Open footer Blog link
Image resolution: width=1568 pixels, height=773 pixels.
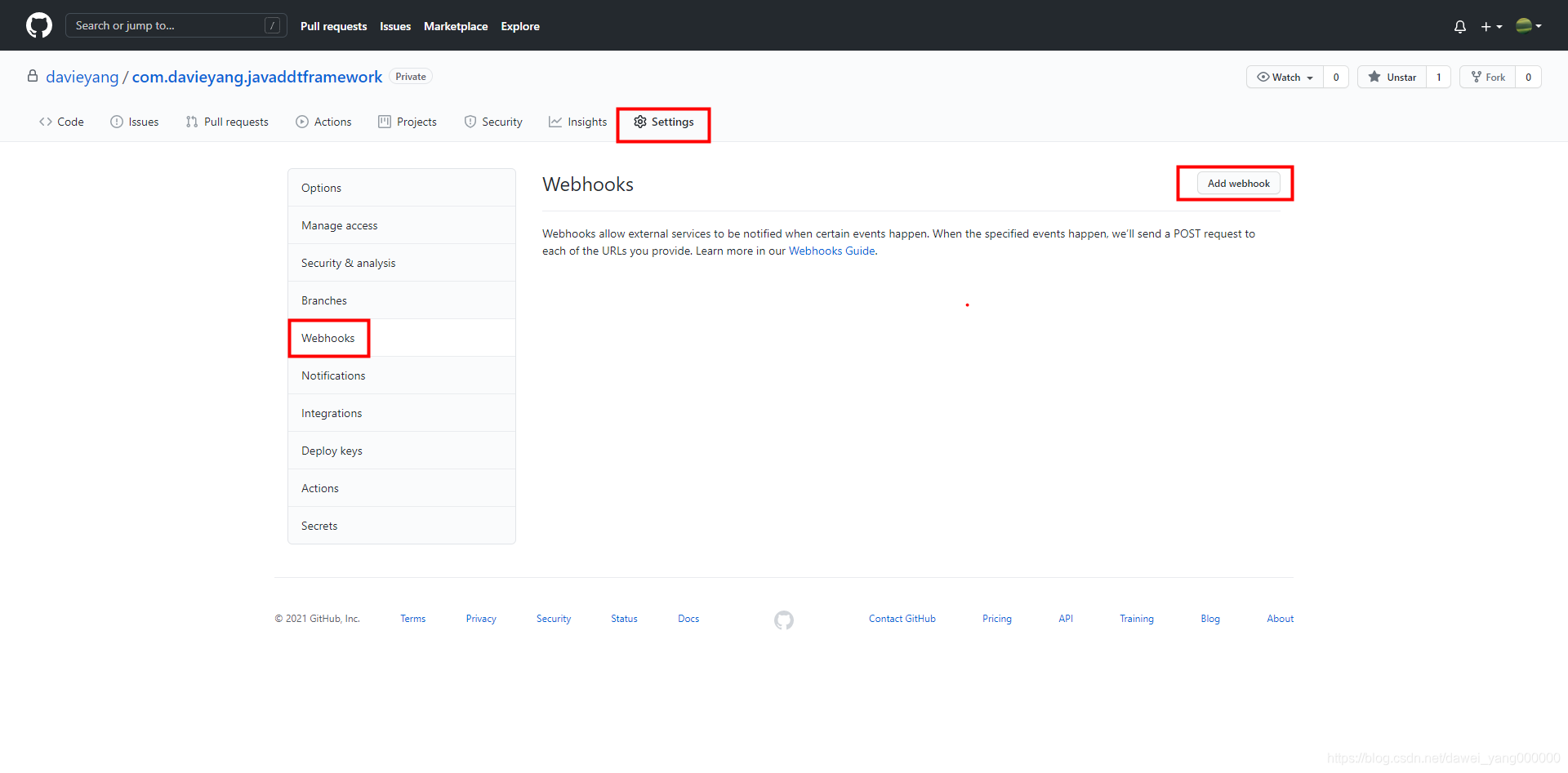pyautogui.click(x=1210, y=619)
